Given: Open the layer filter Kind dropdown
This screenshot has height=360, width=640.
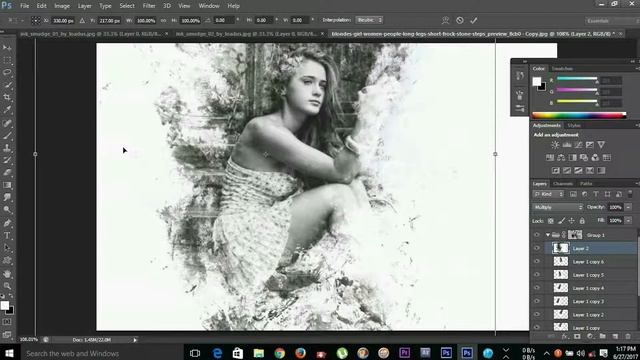Looking at the screenshot, I should click(x=549, y=194).
